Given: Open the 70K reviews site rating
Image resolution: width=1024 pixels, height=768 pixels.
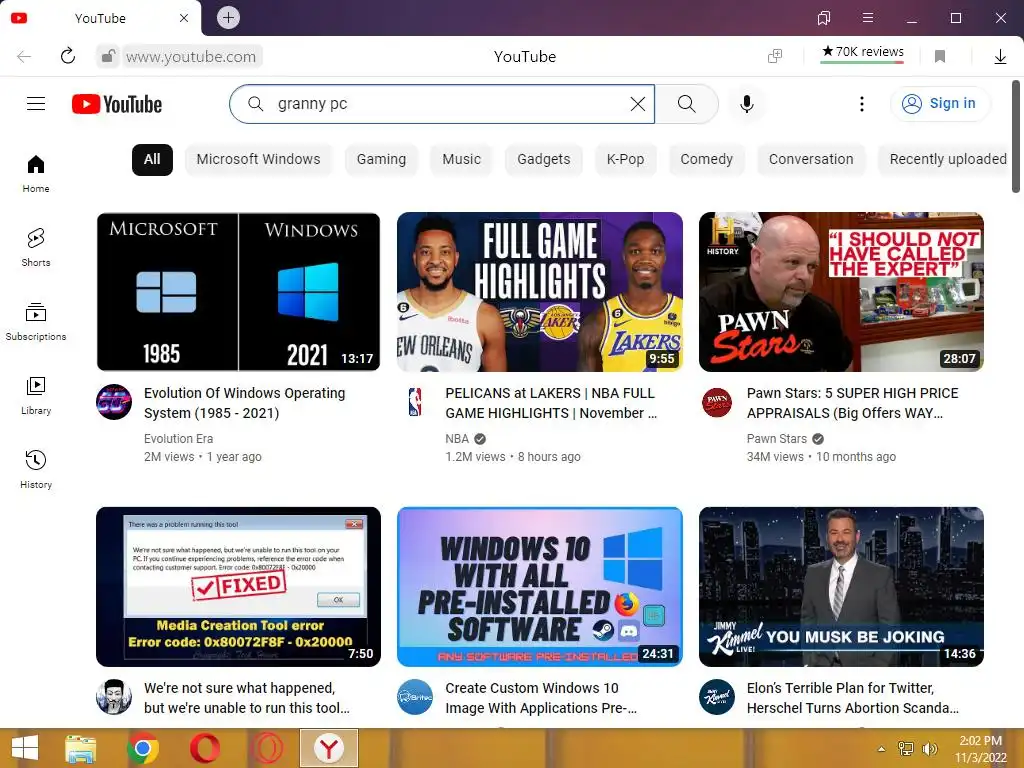Looking at the screenshot, I should point(862,53).
